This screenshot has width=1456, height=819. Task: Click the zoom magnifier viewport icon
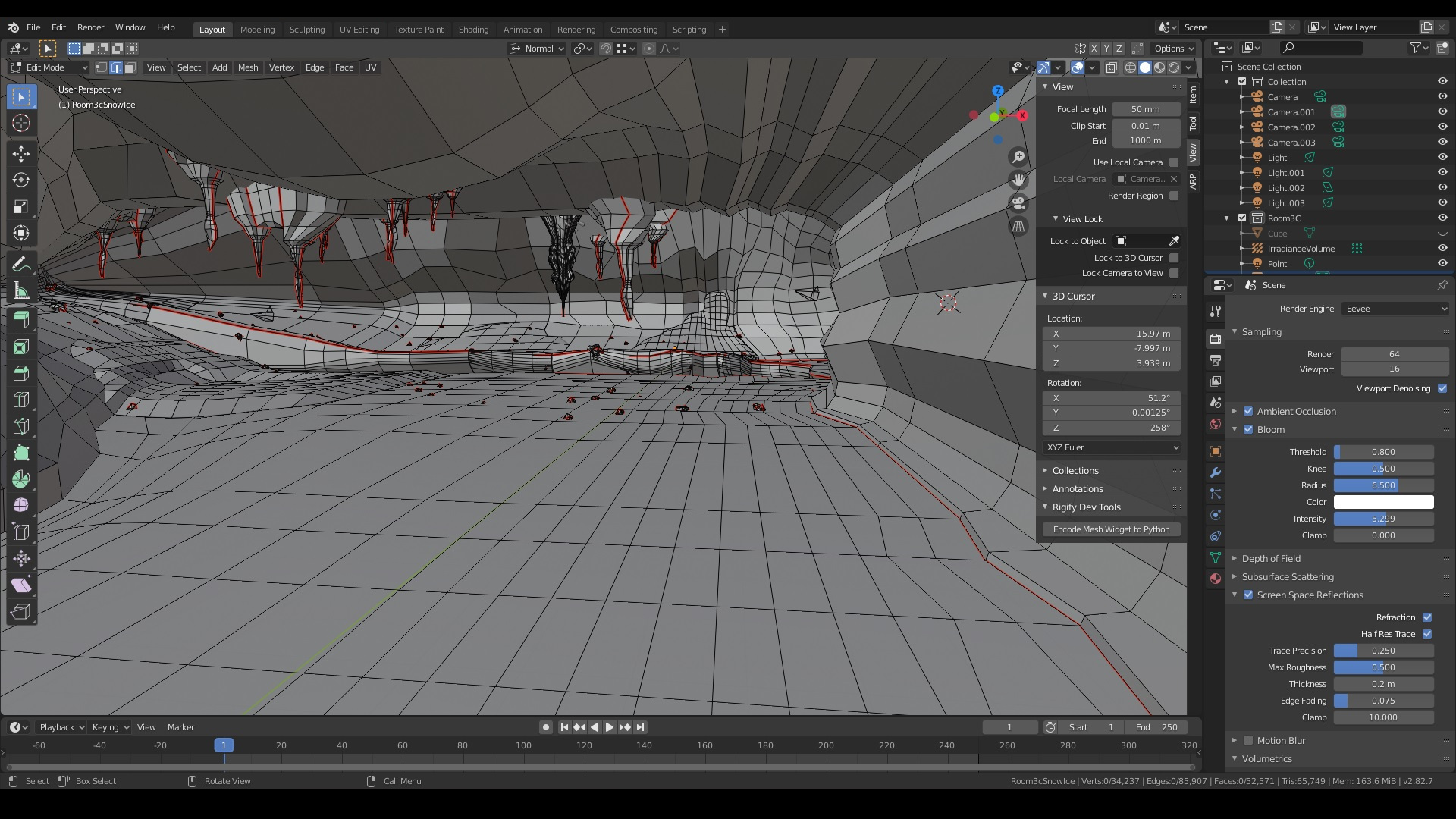click(1018, 157)
